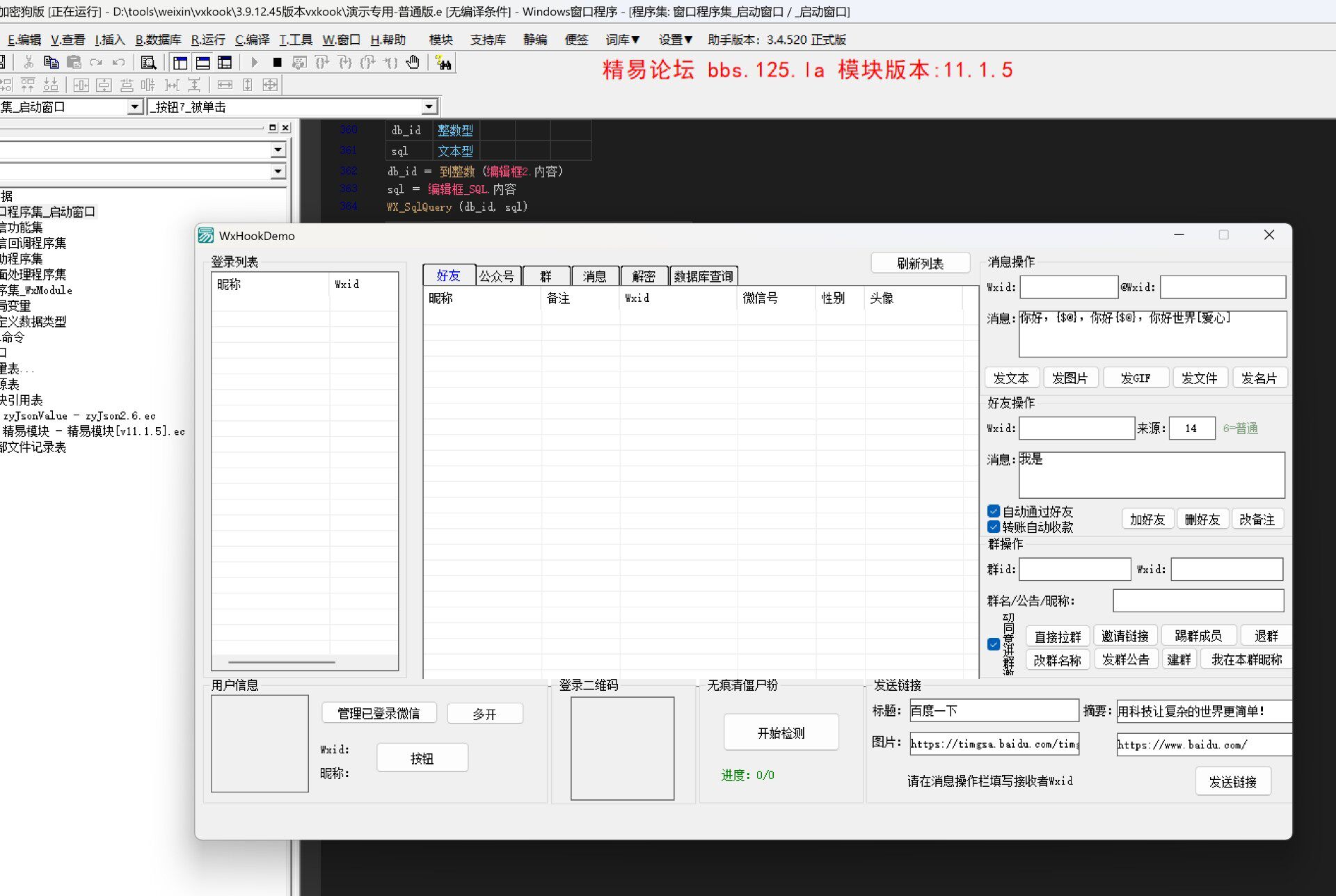Click the 加好友 button
The width and height of the screenshot is (1336, 896).
pyautogui.click(x=1147, y=519)
